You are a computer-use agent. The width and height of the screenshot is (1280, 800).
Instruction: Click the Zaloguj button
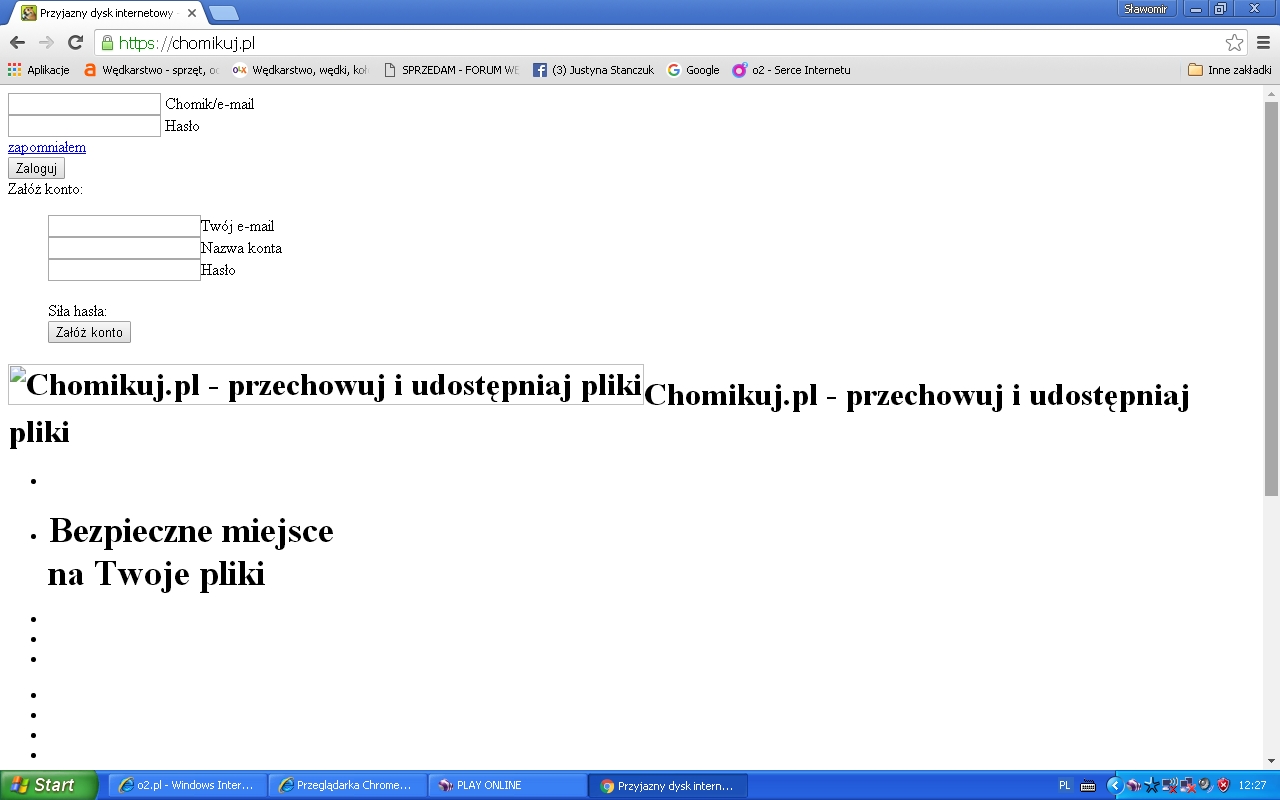pos(36,168)
